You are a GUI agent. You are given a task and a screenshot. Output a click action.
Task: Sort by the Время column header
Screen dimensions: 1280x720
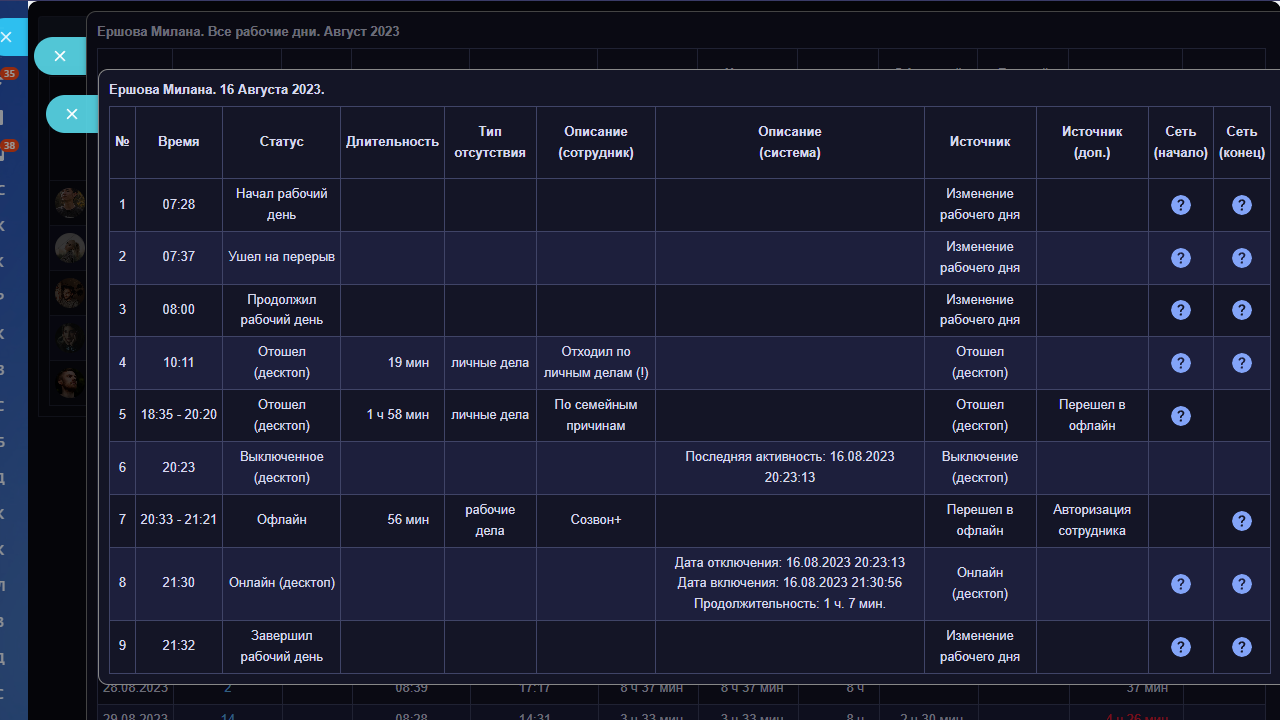179,142
